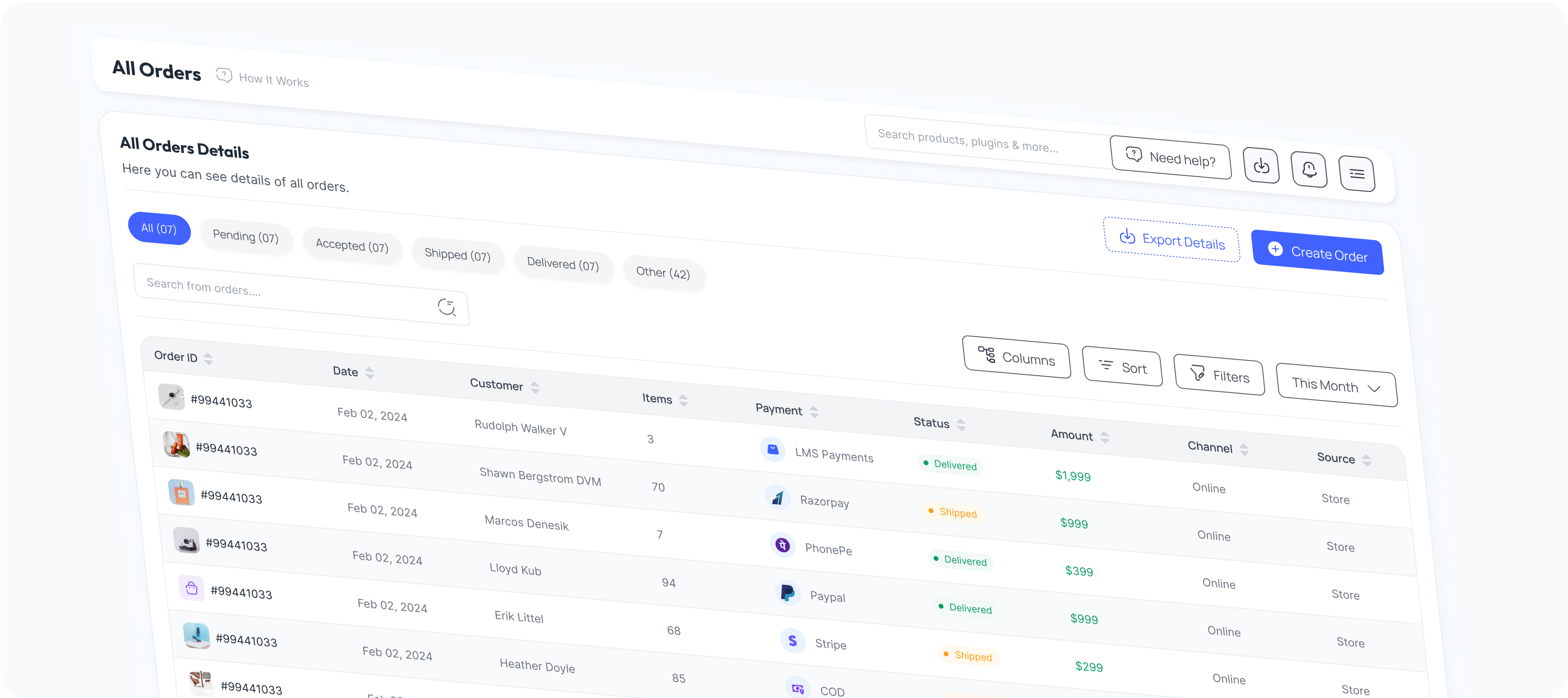Image resolution: width=1568 pixels, height=698 pixels.
Task: Click the first order product thumbnail
Action: pyautogui.click(x=172, y=396)
